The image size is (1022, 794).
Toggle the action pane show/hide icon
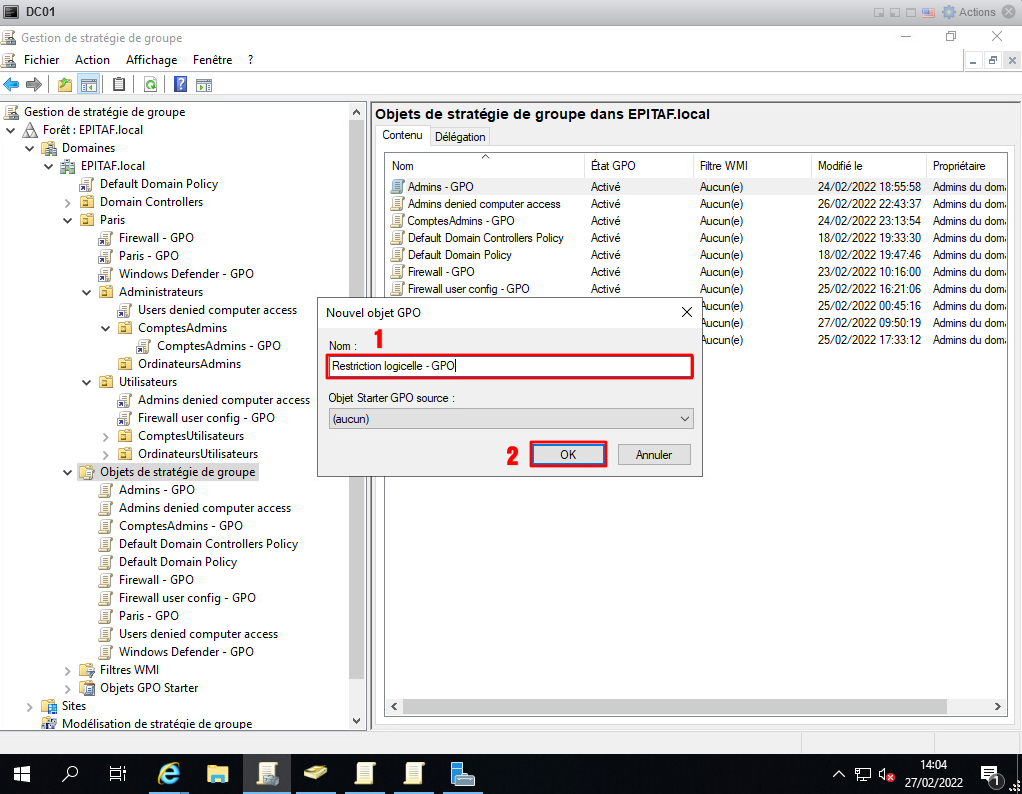click(205, 85)
